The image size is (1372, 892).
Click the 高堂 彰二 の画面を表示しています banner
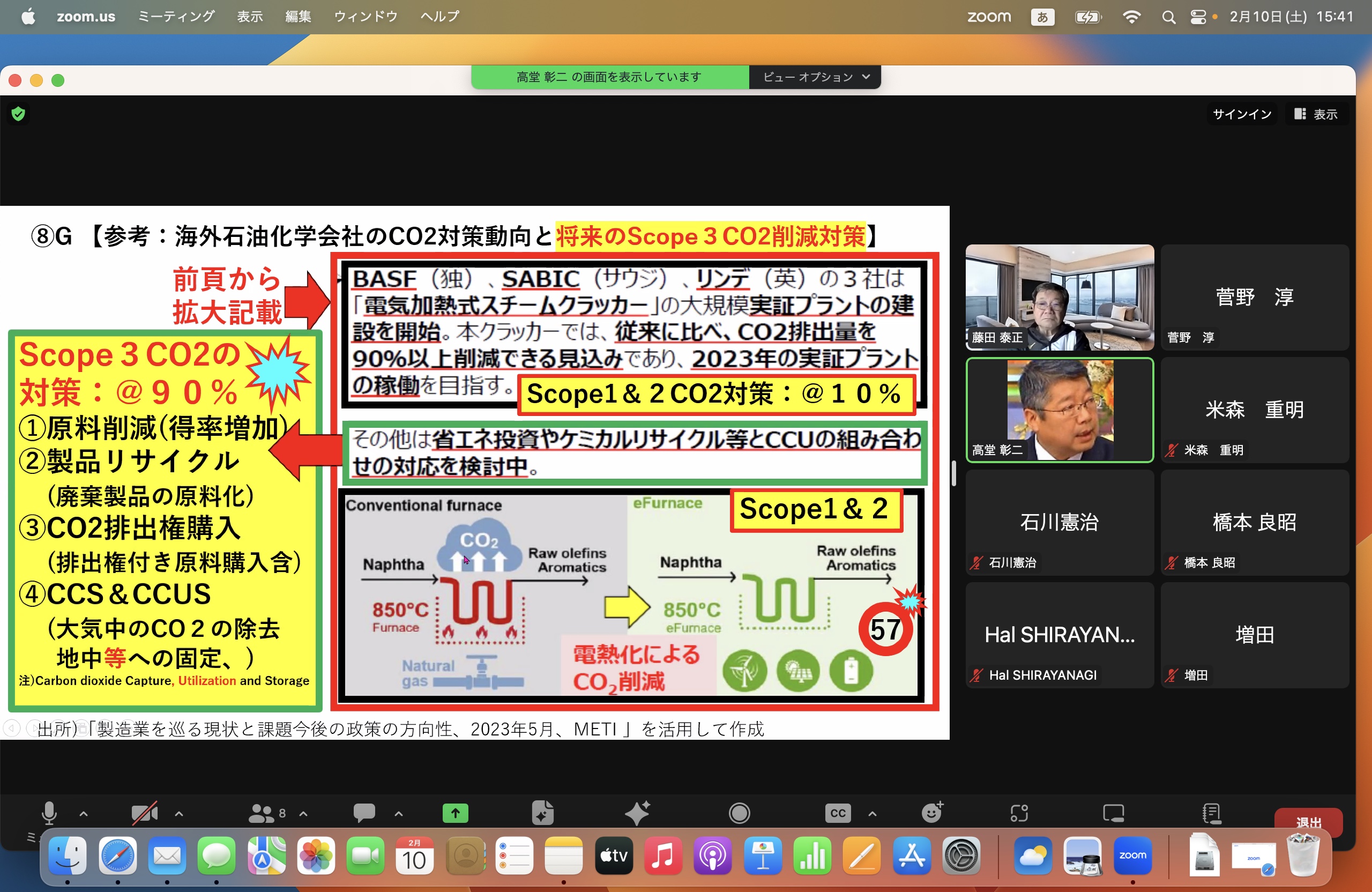[610, 77]
